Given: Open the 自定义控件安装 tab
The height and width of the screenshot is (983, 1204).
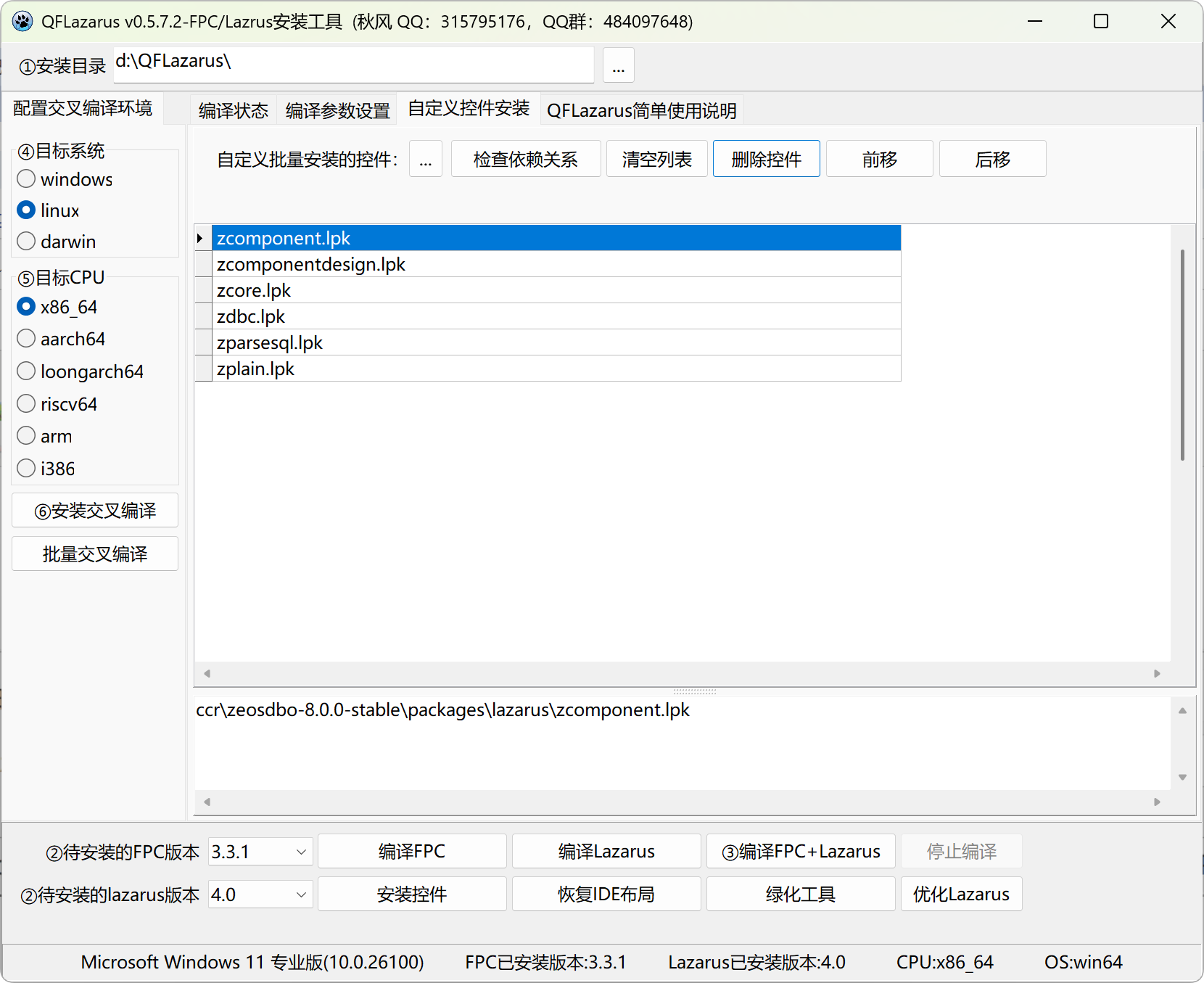Looking at the screenshot, I should [469, 108].
